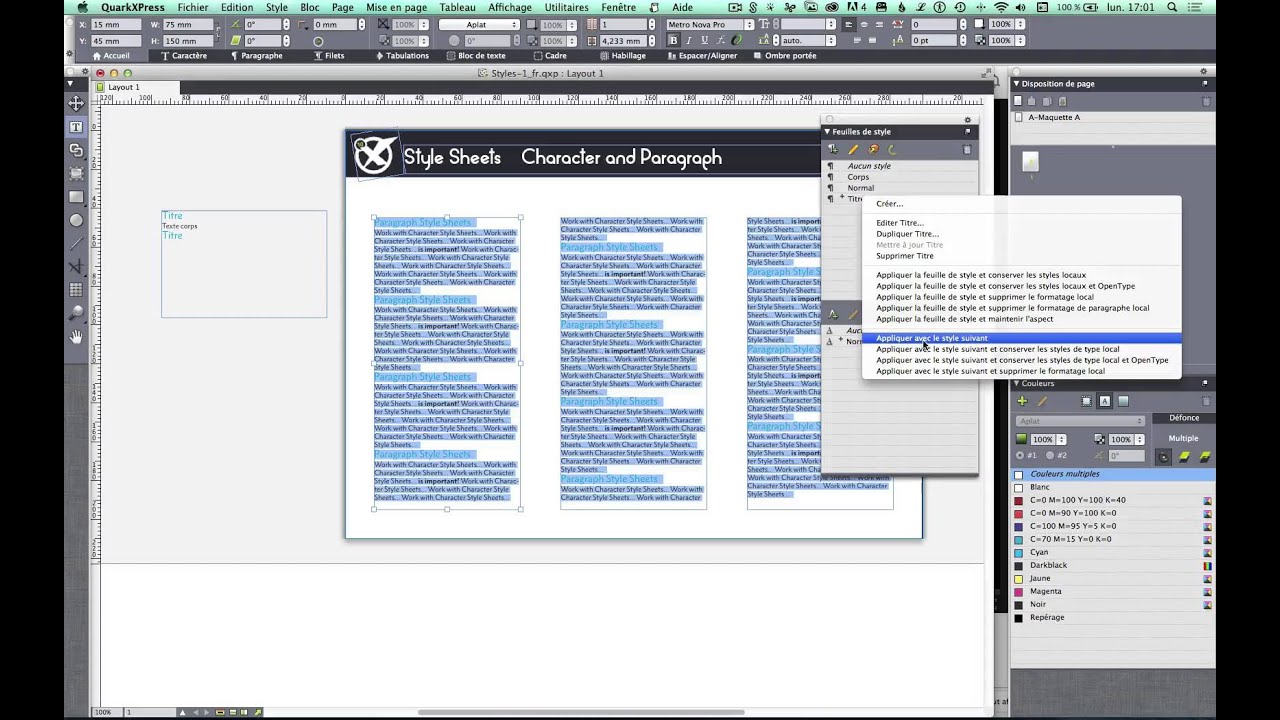
Task: Collapse Couleurs panel triangle
Action: coord(1017,384)
